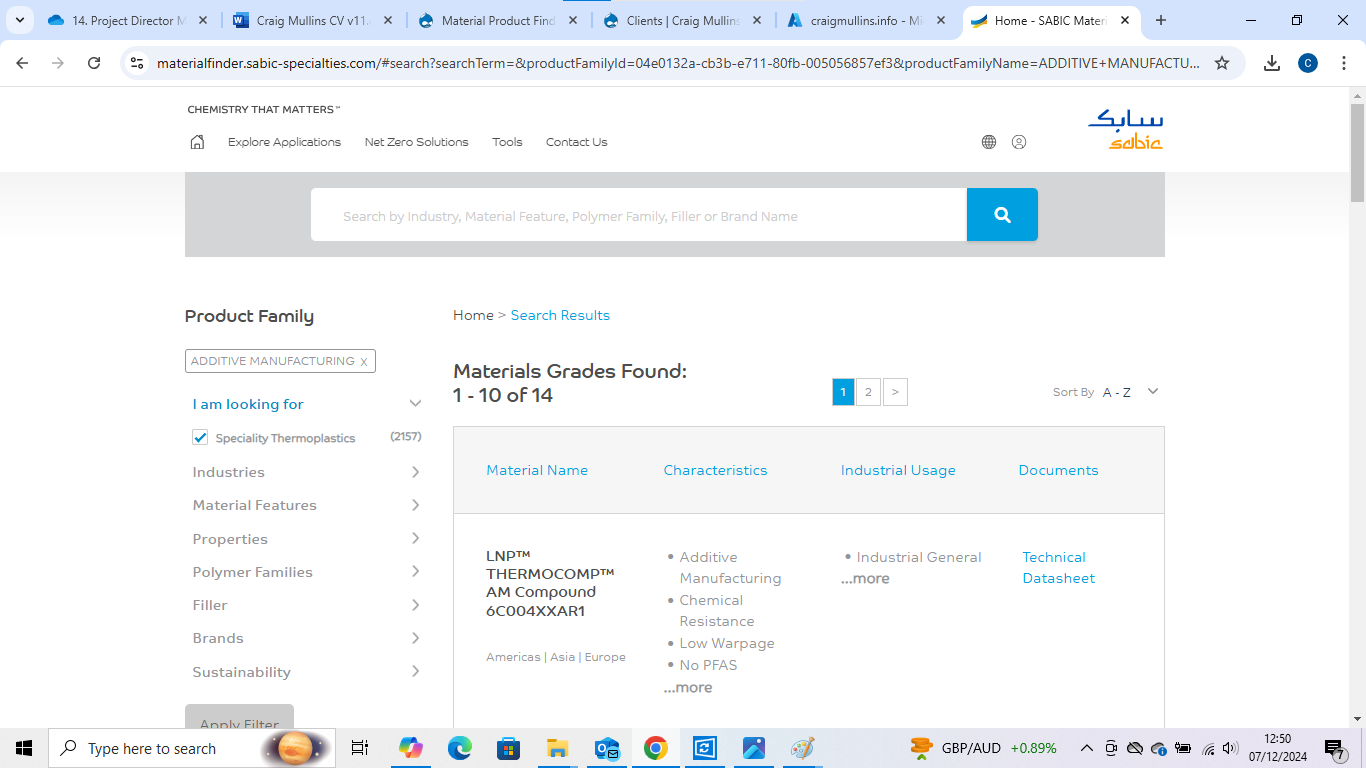Open Microsoft Edge from taskbar
This screenshot has width=1366, height=768.
pyautogui.click(x=459, y=748)
